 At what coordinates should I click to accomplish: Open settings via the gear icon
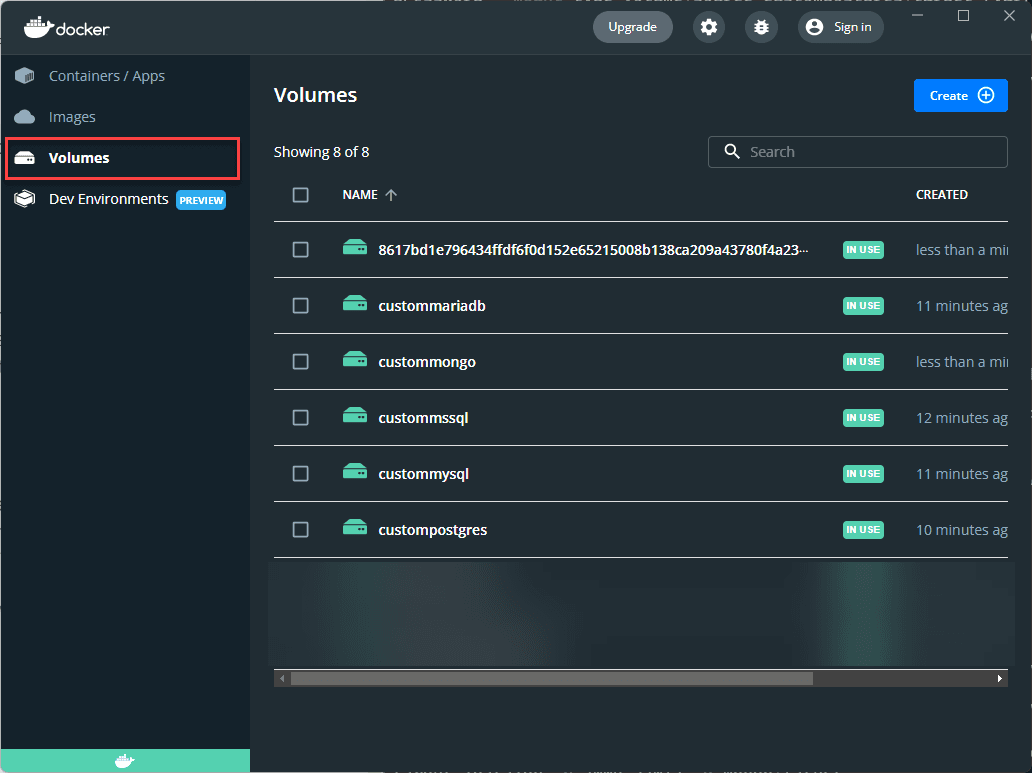click(709, 27)
